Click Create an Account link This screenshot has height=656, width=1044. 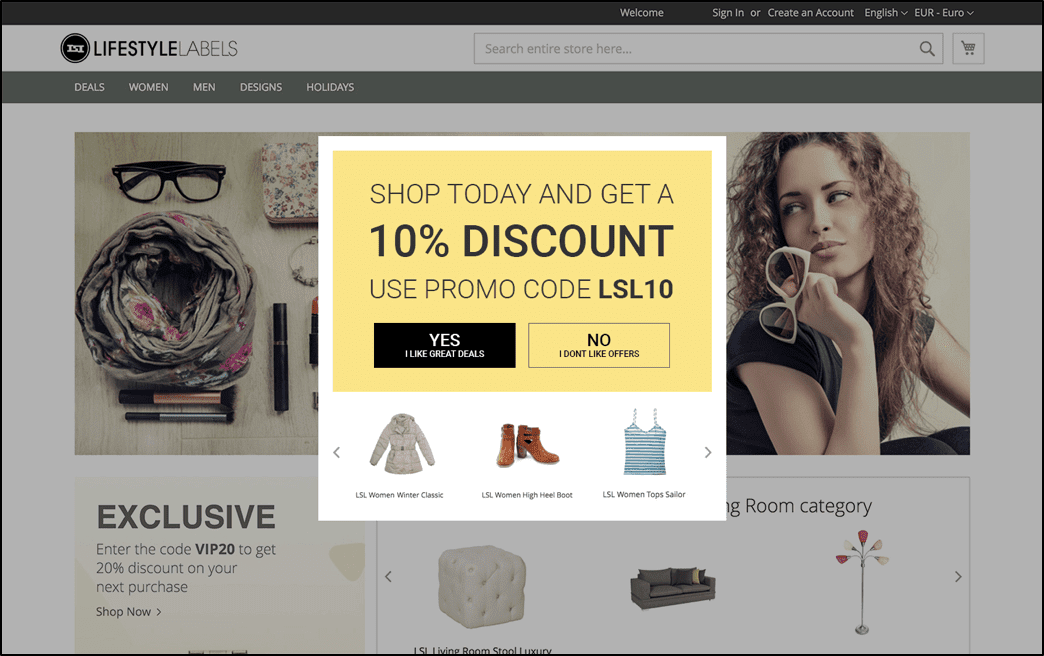click(x=810, y=13)
